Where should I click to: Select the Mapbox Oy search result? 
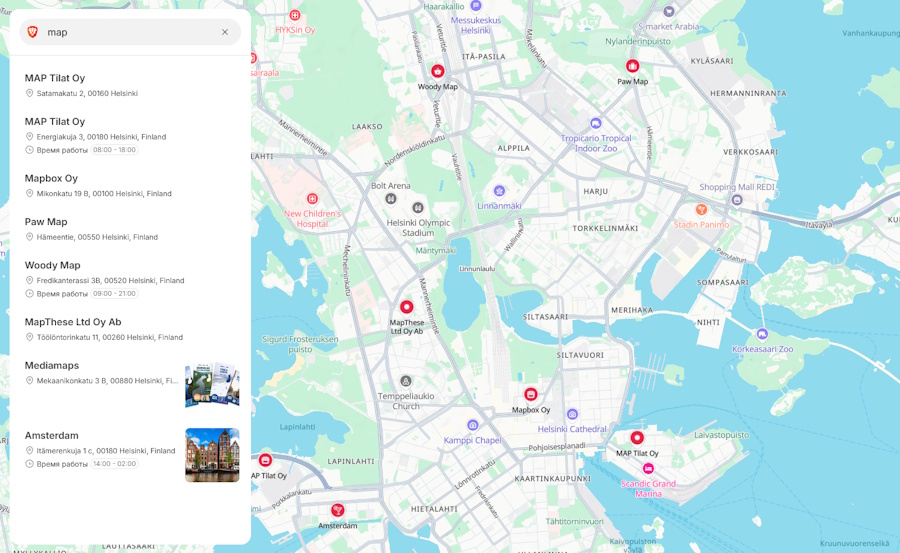[x=130, y=185]
